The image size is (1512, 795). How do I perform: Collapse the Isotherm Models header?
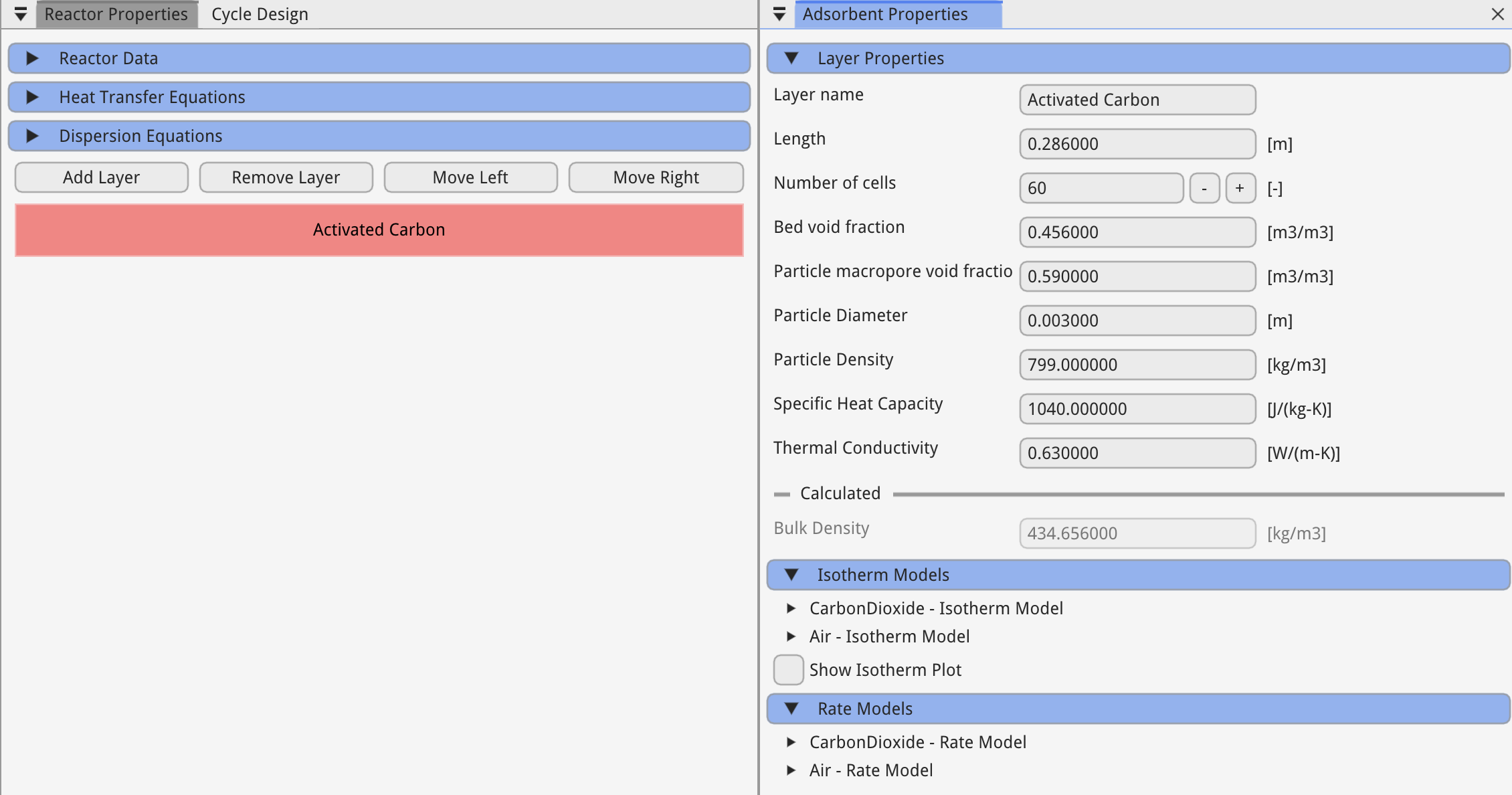coord(791,575)
